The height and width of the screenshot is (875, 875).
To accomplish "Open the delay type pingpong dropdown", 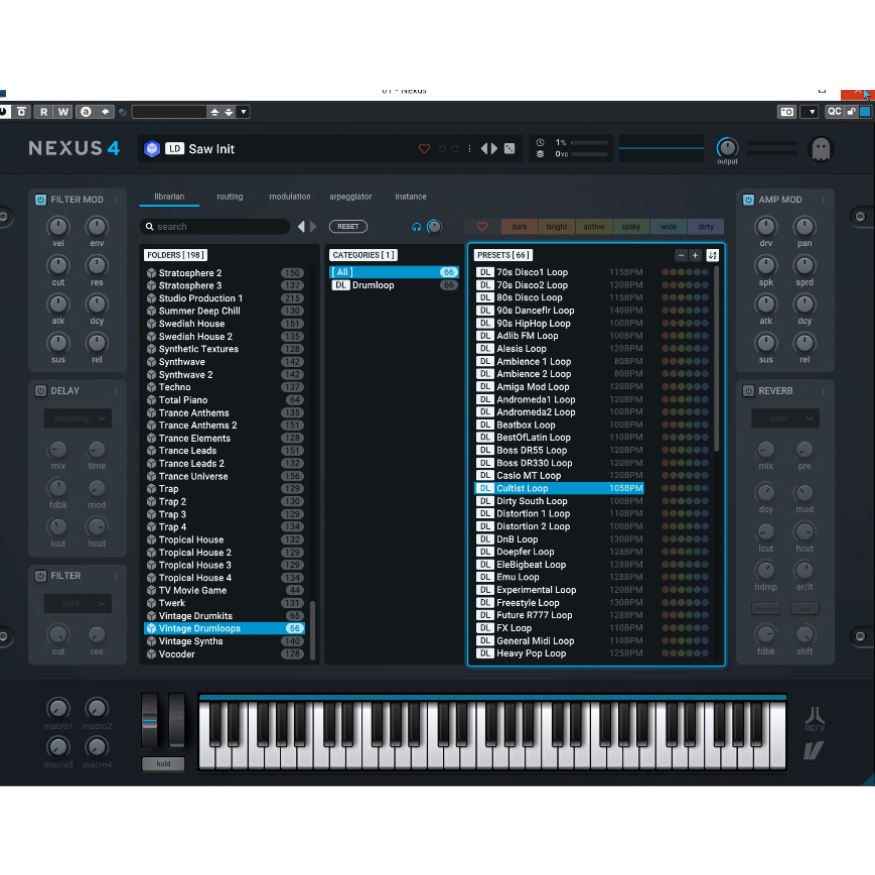I will (x=77, y=419).
